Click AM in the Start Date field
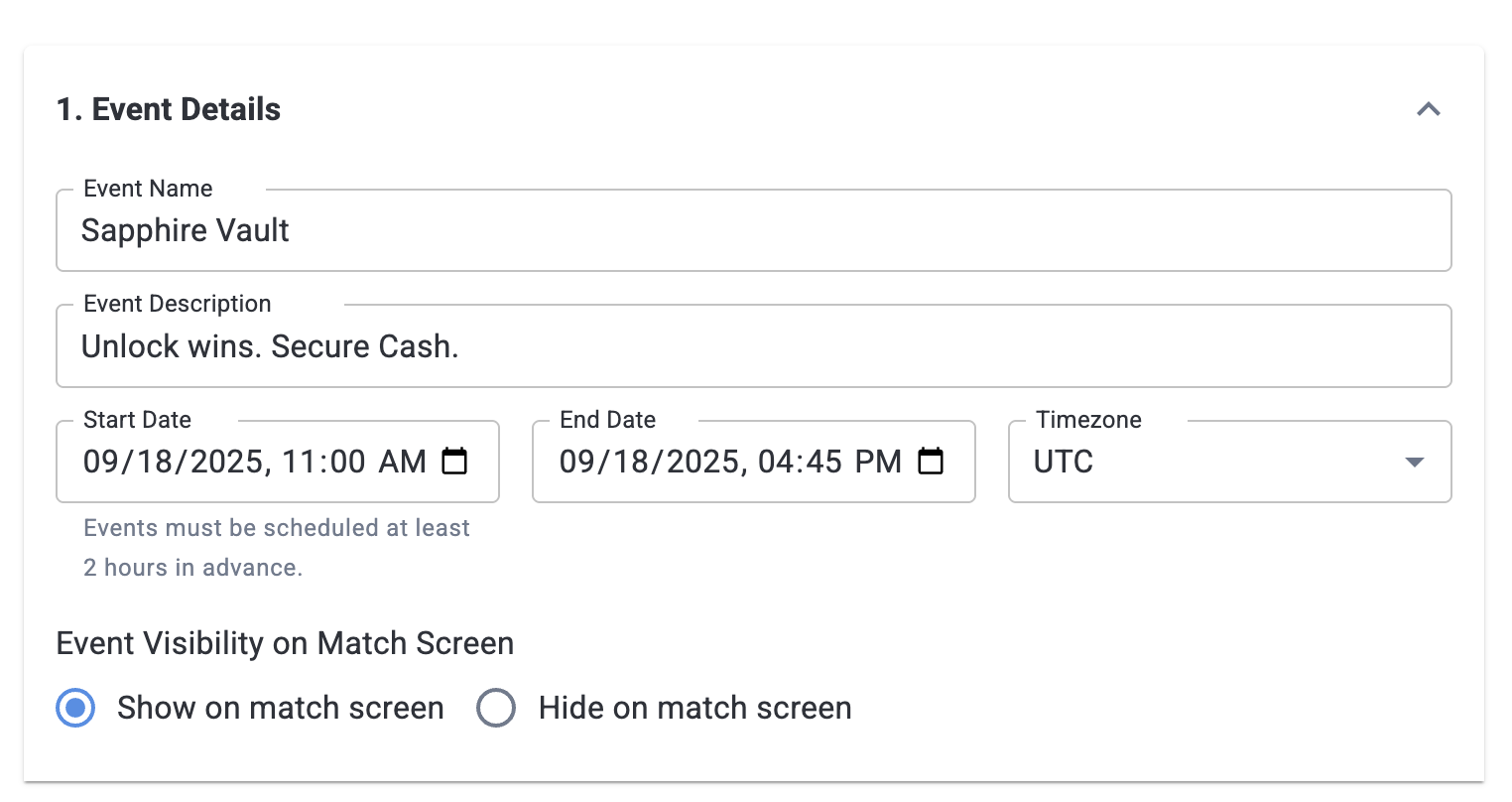The image size is (1512, 802). pos(402,462)
